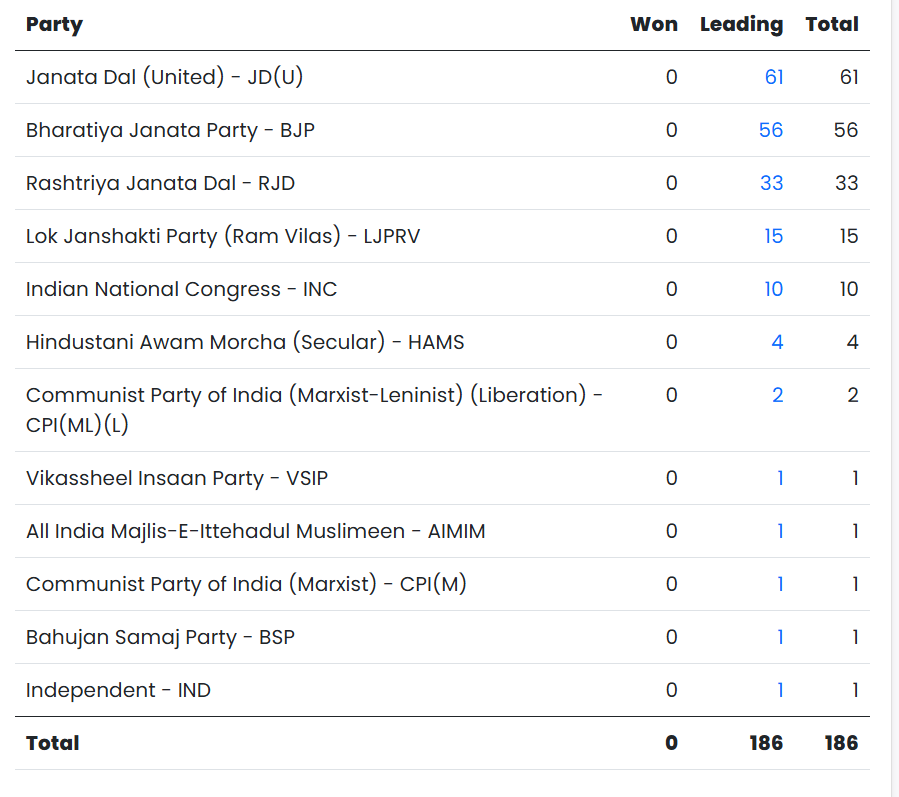Click CPI(ML)(L) leading count link 2

click(x=777, y=395)
